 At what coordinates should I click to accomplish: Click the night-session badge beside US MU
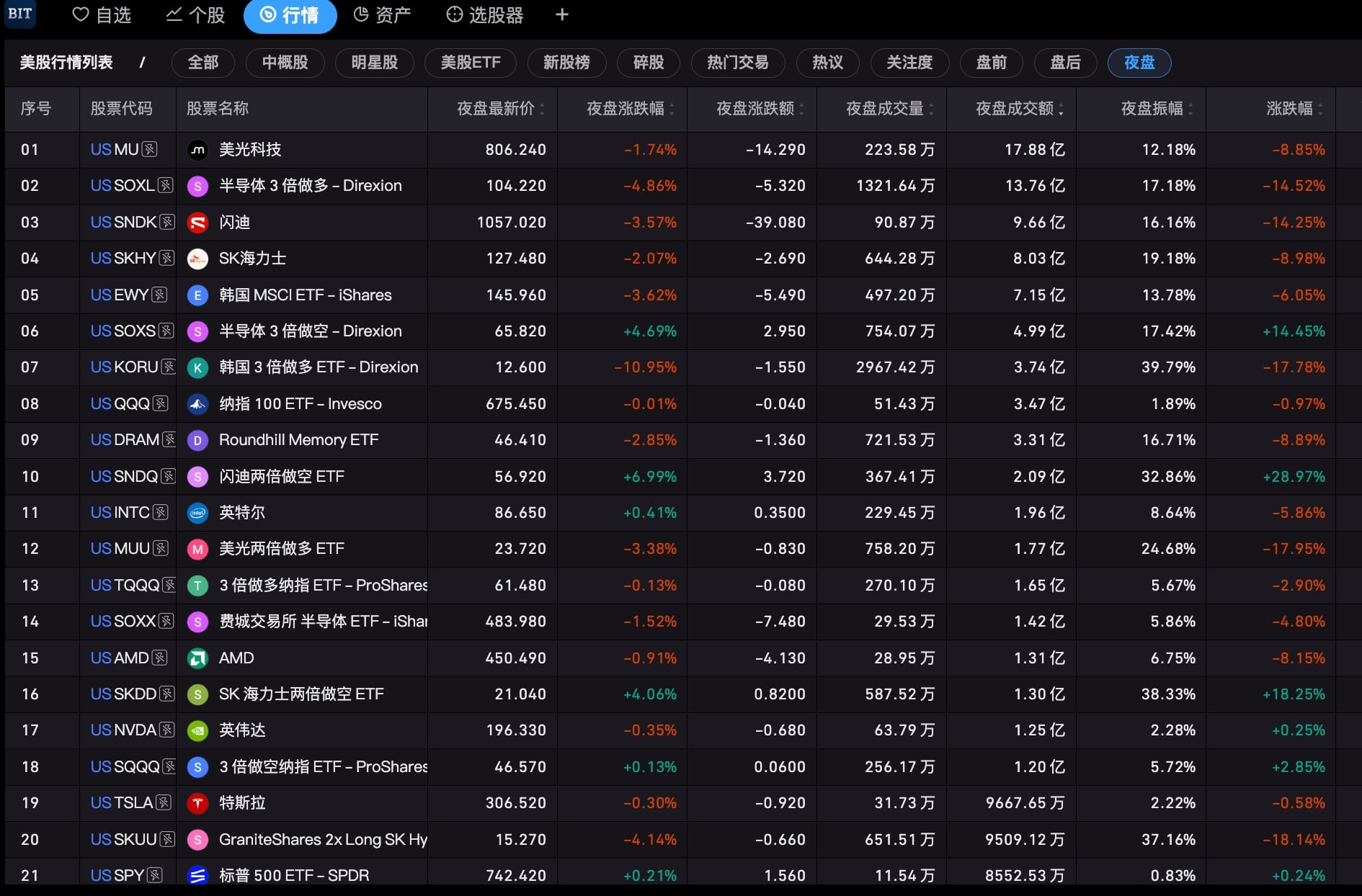pos(149,150)
